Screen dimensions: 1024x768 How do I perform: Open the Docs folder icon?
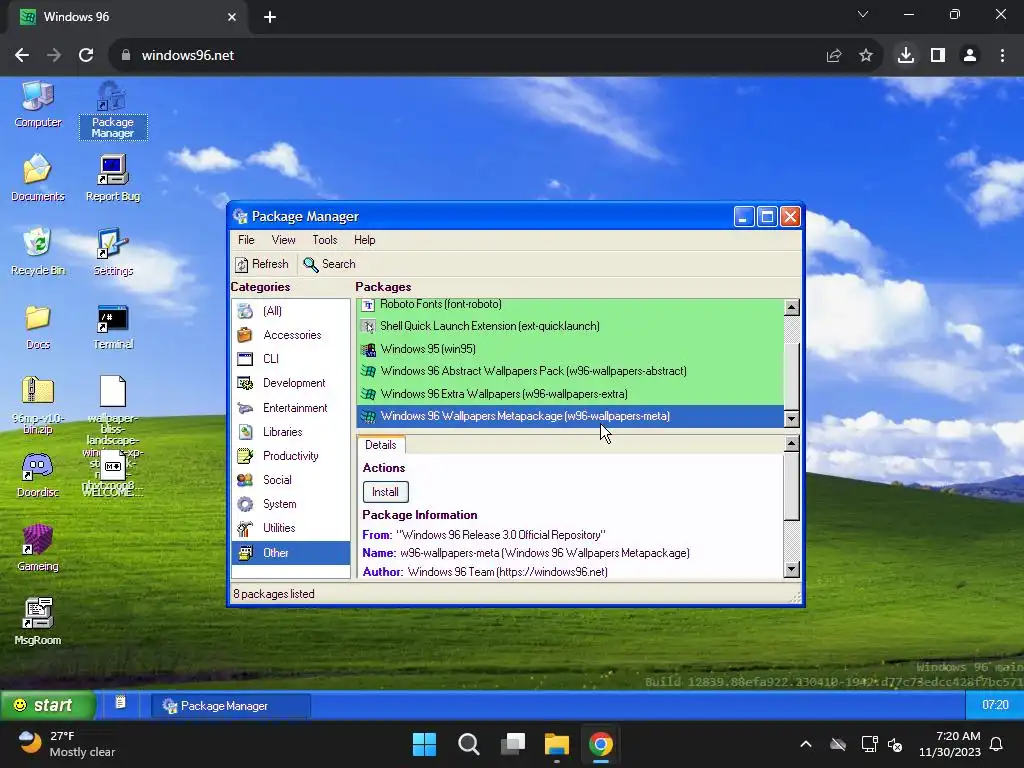click(x=38, y=327)
